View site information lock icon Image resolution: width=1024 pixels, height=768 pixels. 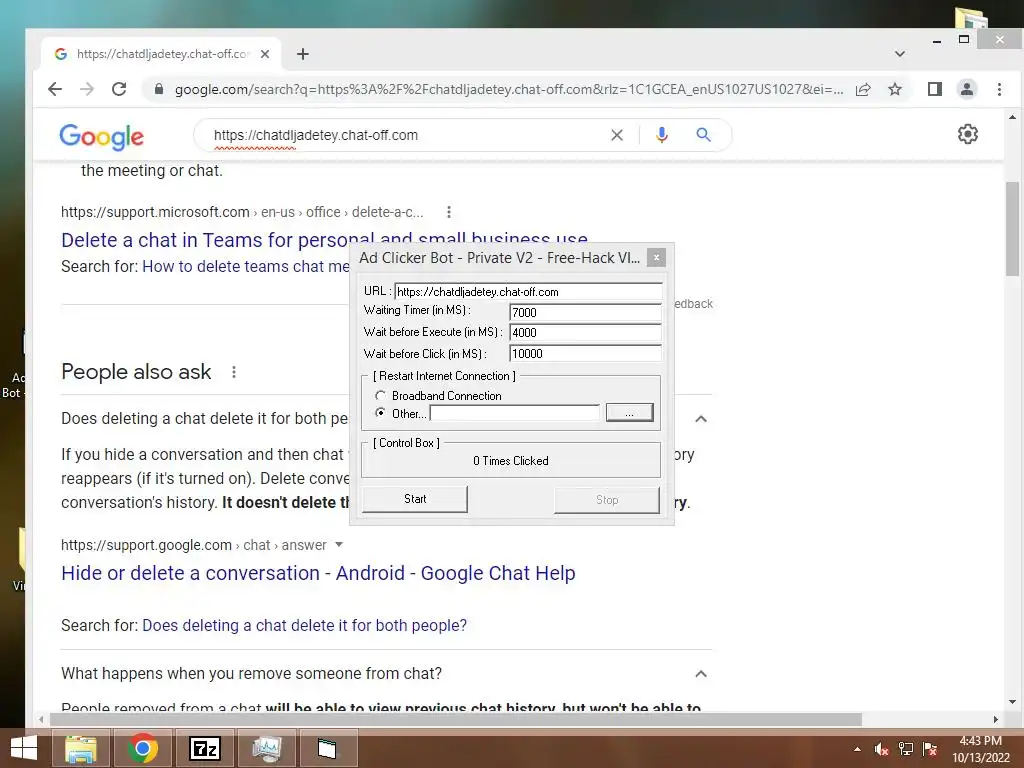(x=158, y=89)
